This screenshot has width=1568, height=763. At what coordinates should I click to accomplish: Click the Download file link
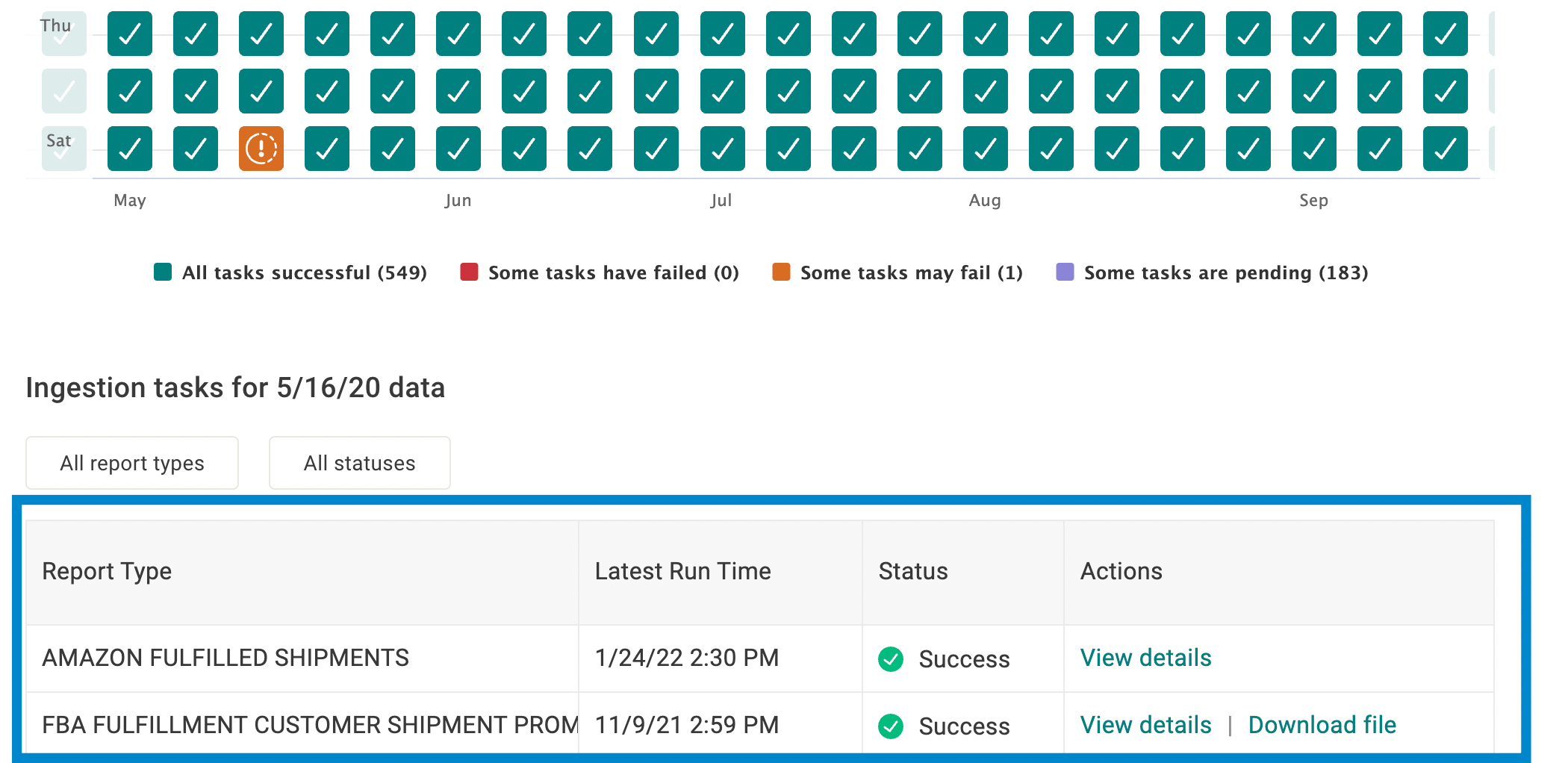[x=1322, y=725]
